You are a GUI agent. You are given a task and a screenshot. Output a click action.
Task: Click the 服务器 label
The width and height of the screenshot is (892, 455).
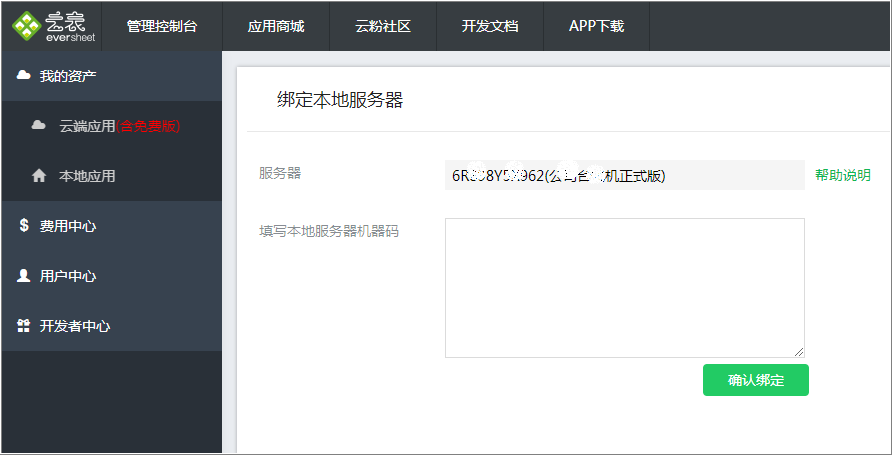coord(280,173)
